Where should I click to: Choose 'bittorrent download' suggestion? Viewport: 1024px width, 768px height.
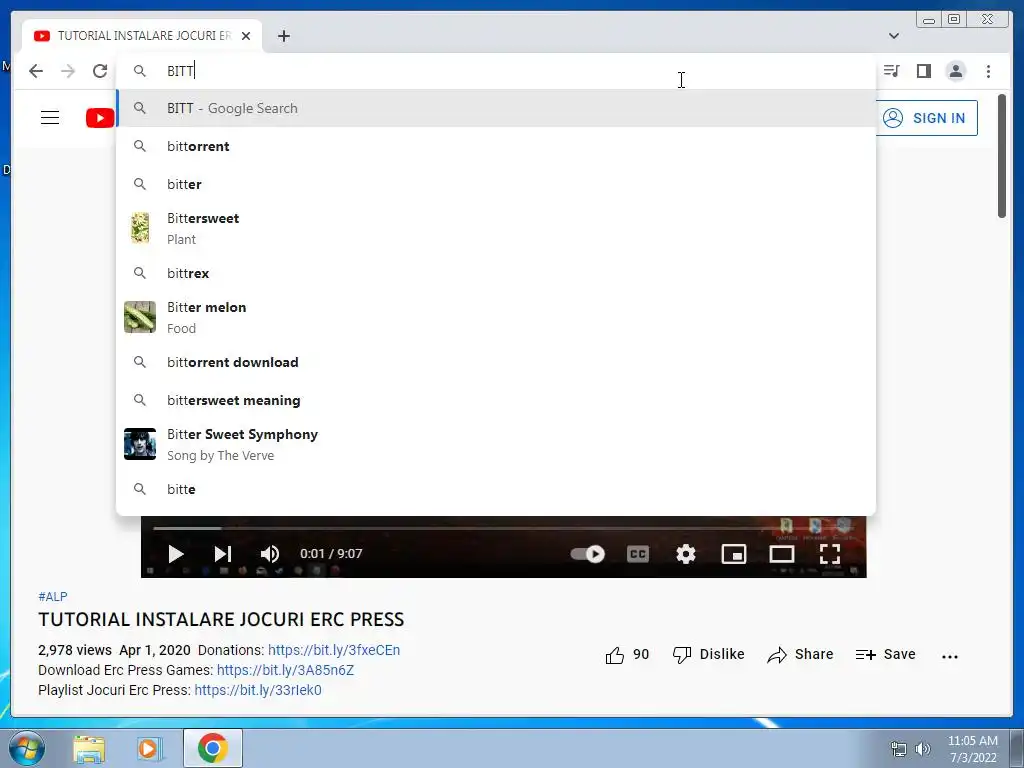pos(496,362)
